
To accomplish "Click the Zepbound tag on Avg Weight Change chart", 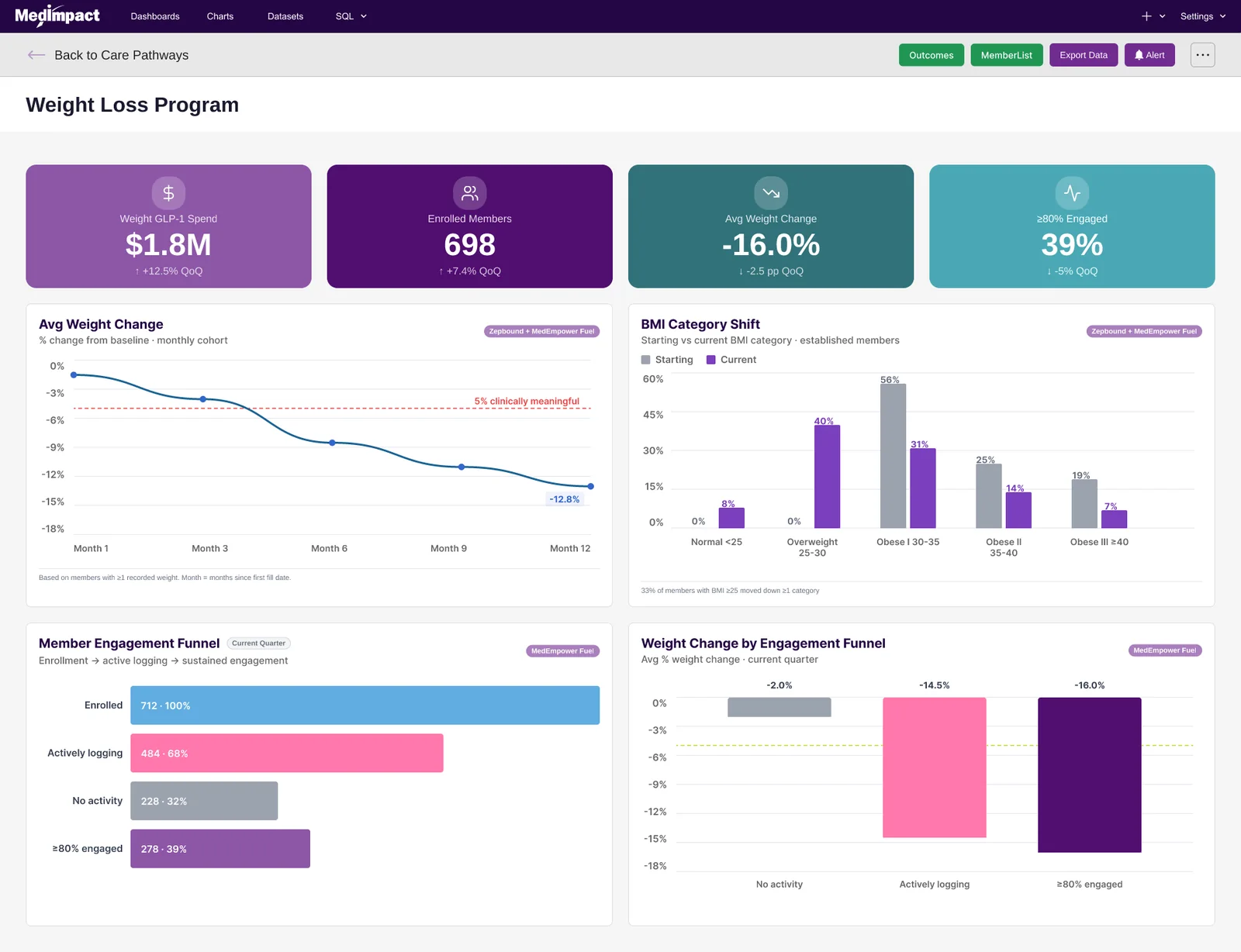I will click(x=541, y=331).
